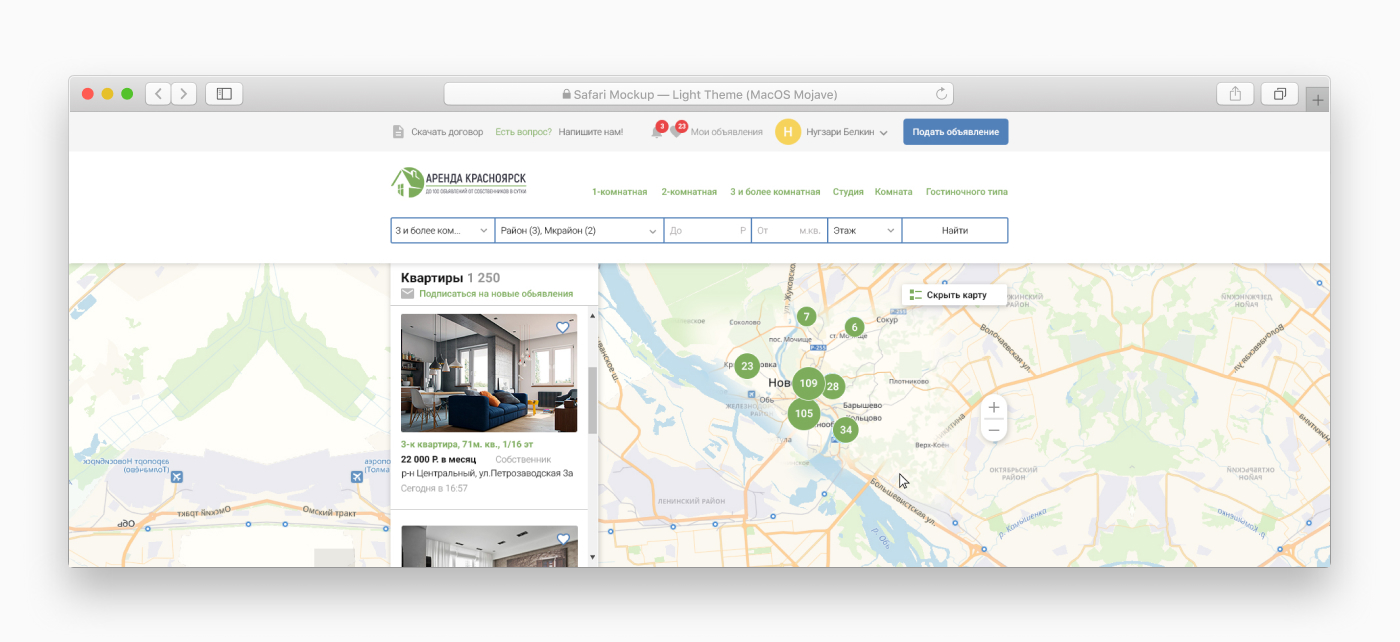Click map cluster marker 6

click(x=854, y=327)
